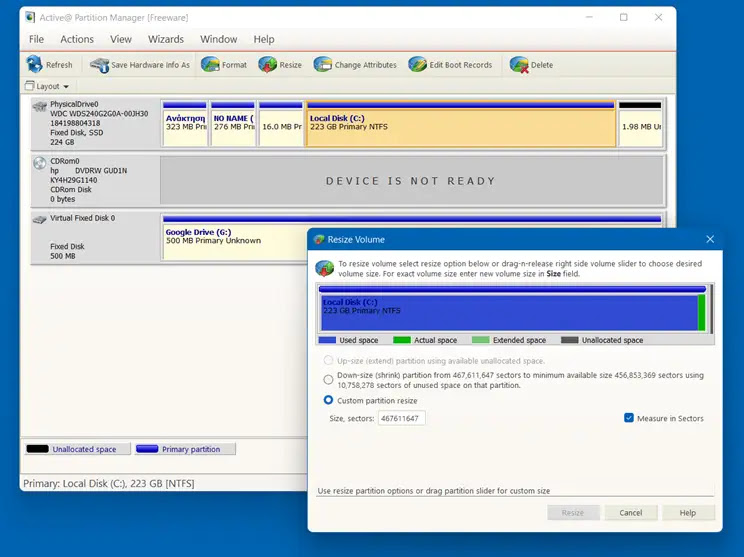Click the Size, sectors input field

pyautogui.click(x=401, y=418)
